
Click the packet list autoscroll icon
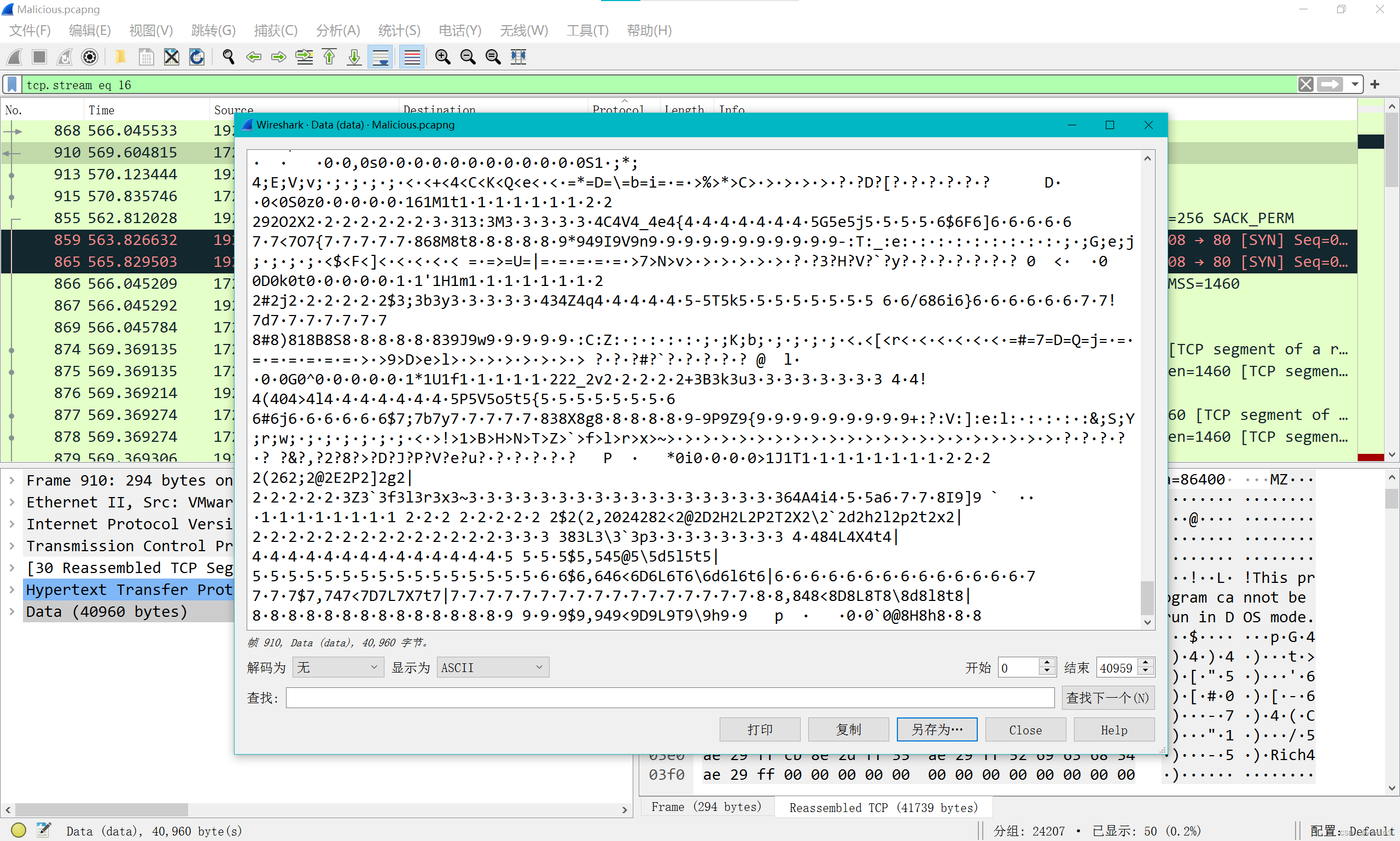click(382, 57)
